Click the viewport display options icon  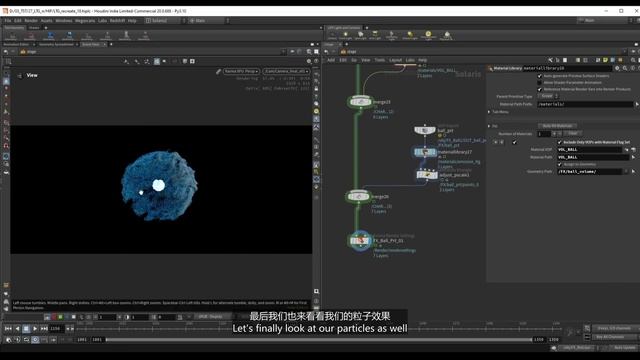pos(309,61)
